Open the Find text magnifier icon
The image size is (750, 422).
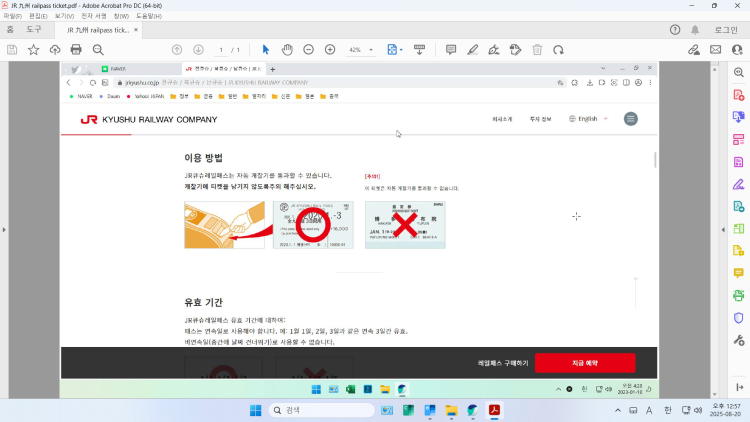pos(98,50)
